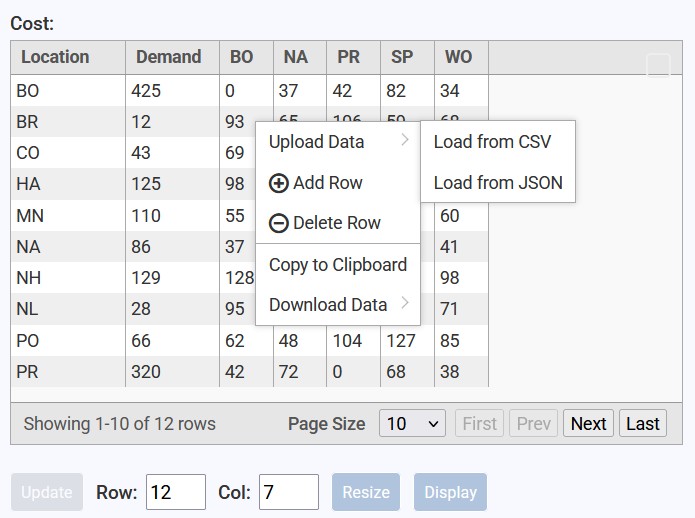Viewport: 695px width, 518px height.
Task: Click the plus icon beside Add Row
Action: click(279, 183)
